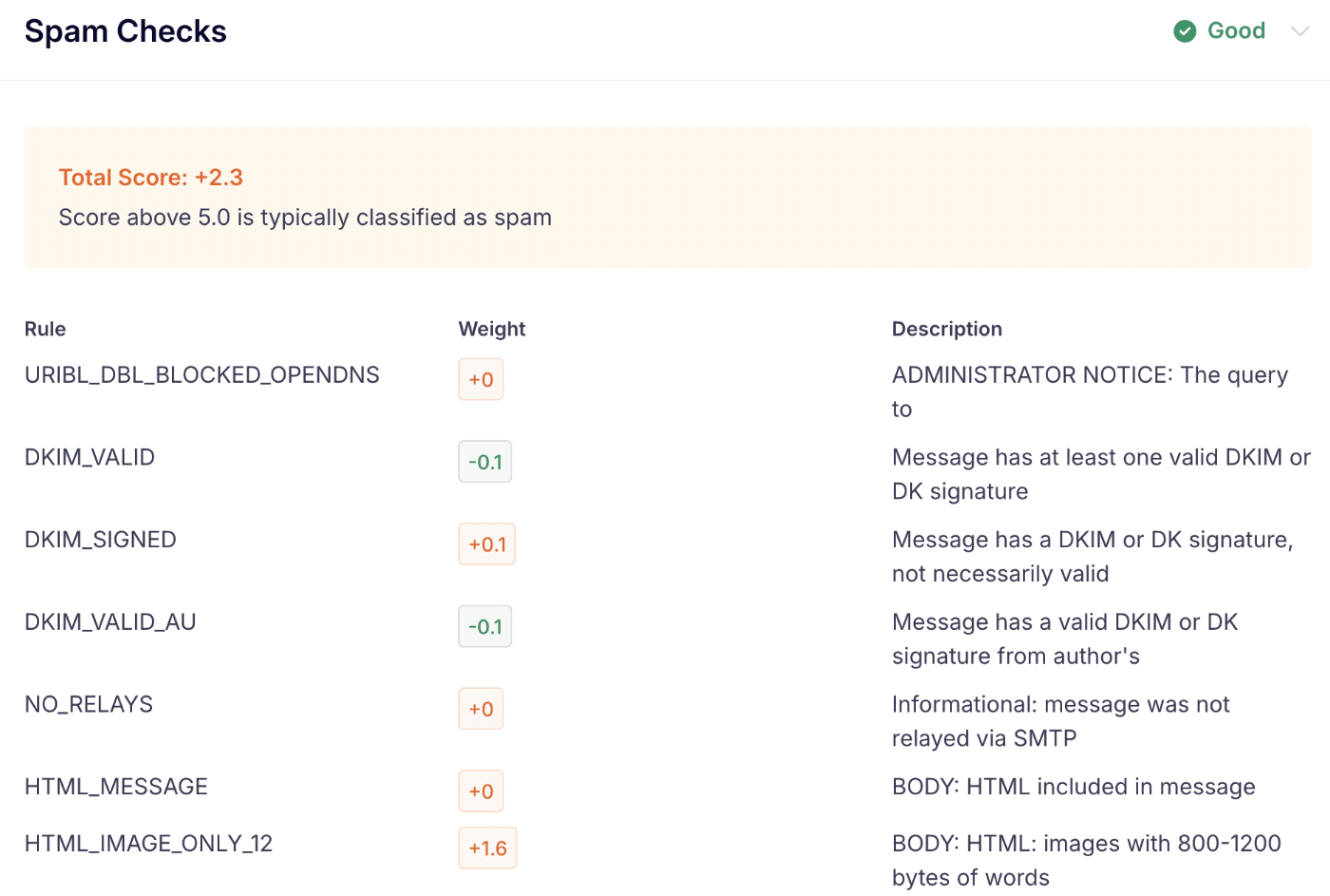Screen dimensions: 1330x896
Task: Select the DKIM_VALID rule name
Action: [x=90, y=457]
